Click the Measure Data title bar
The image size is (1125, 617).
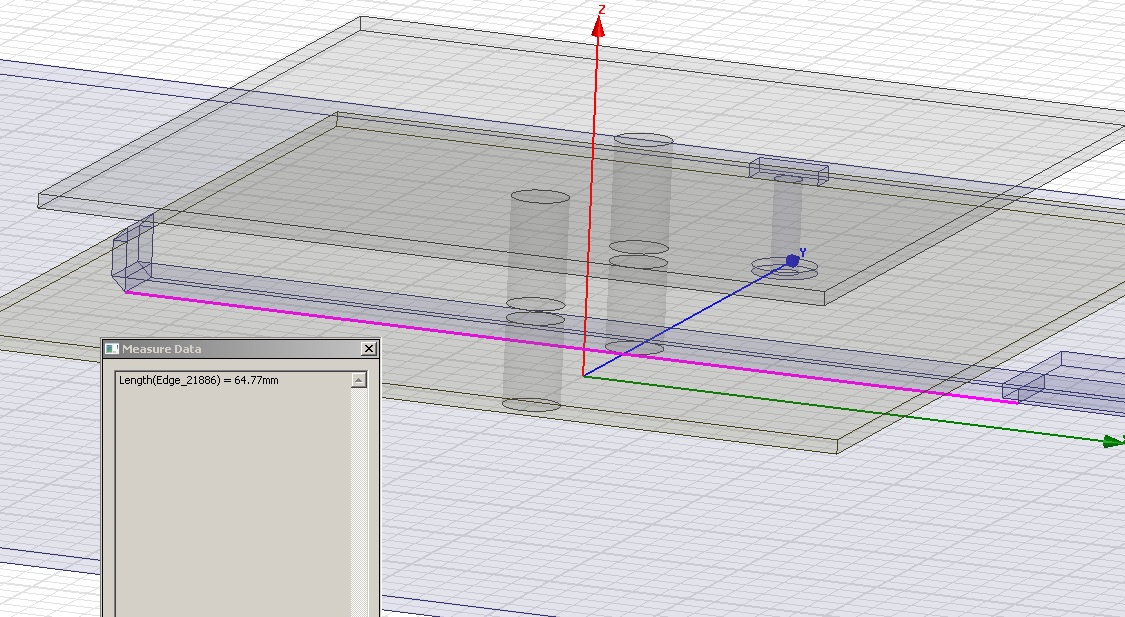pos(241,349)
